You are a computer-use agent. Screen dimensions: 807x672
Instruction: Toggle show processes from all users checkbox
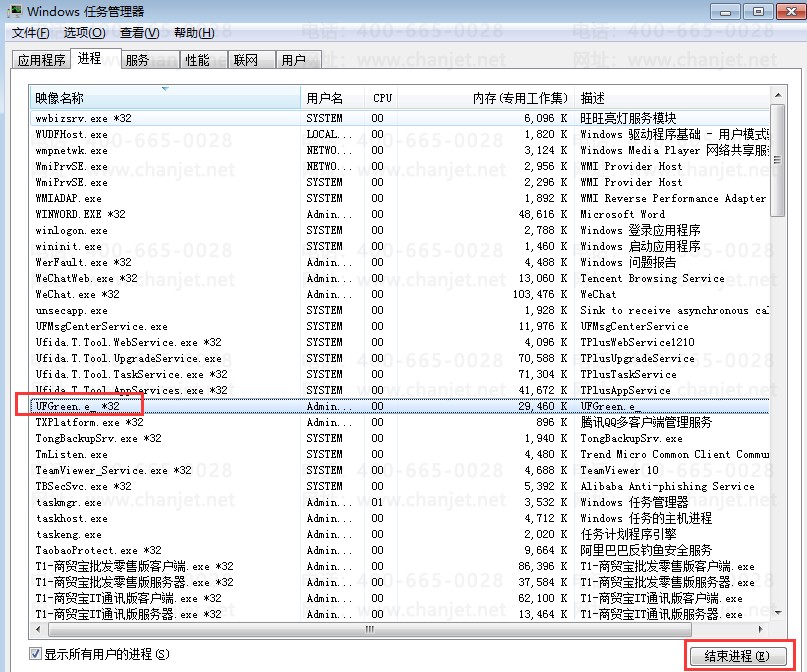(x=37, y=654)
